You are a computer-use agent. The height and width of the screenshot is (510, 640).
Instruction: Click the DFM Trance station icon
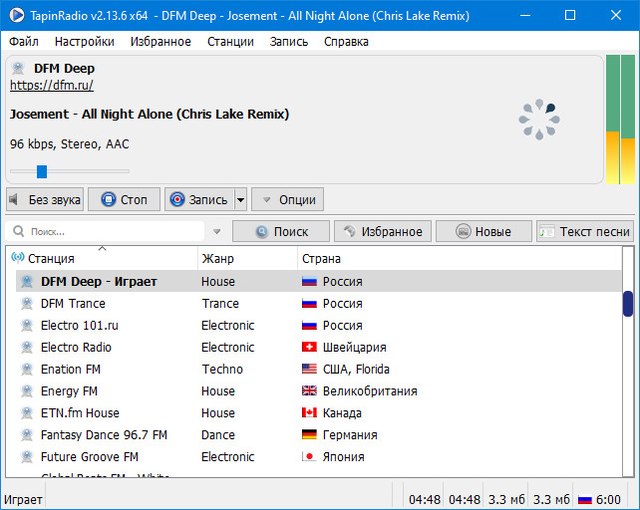click(x=27, y=304)
